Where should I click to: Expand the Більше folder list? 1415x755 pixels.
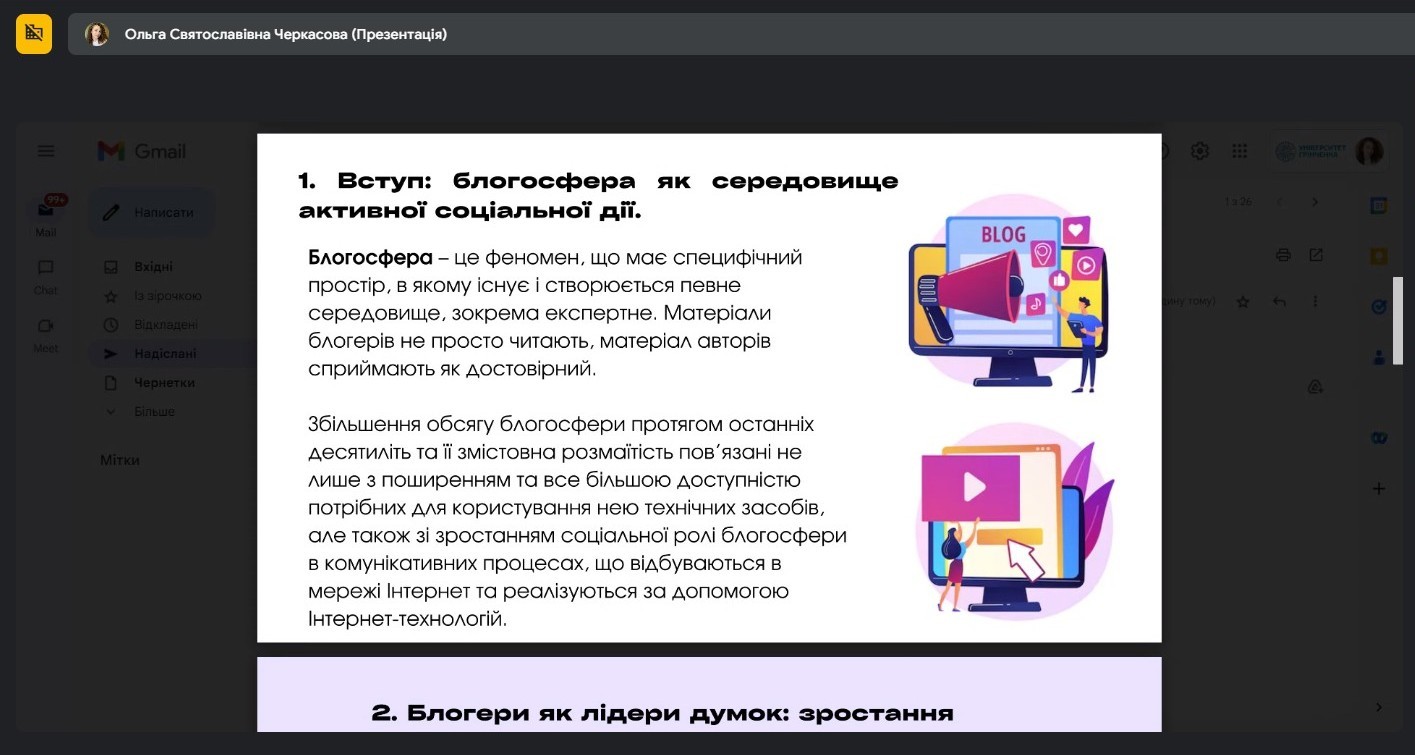pos(154,412)
